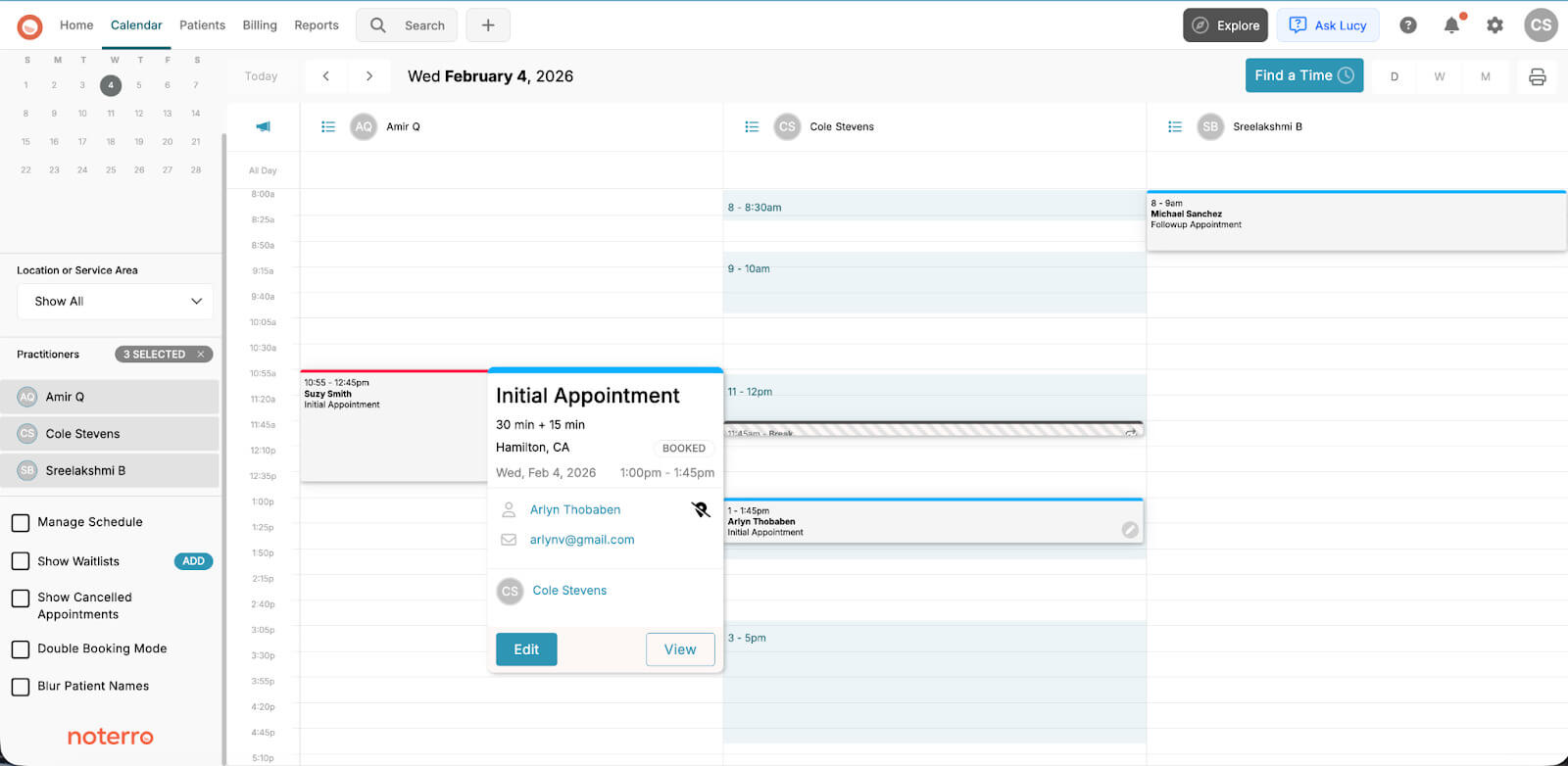Open the list view icon beside Cole Stevens
Image resolution: width=1568 pixels, height=766 pixels.
point(752,126)
